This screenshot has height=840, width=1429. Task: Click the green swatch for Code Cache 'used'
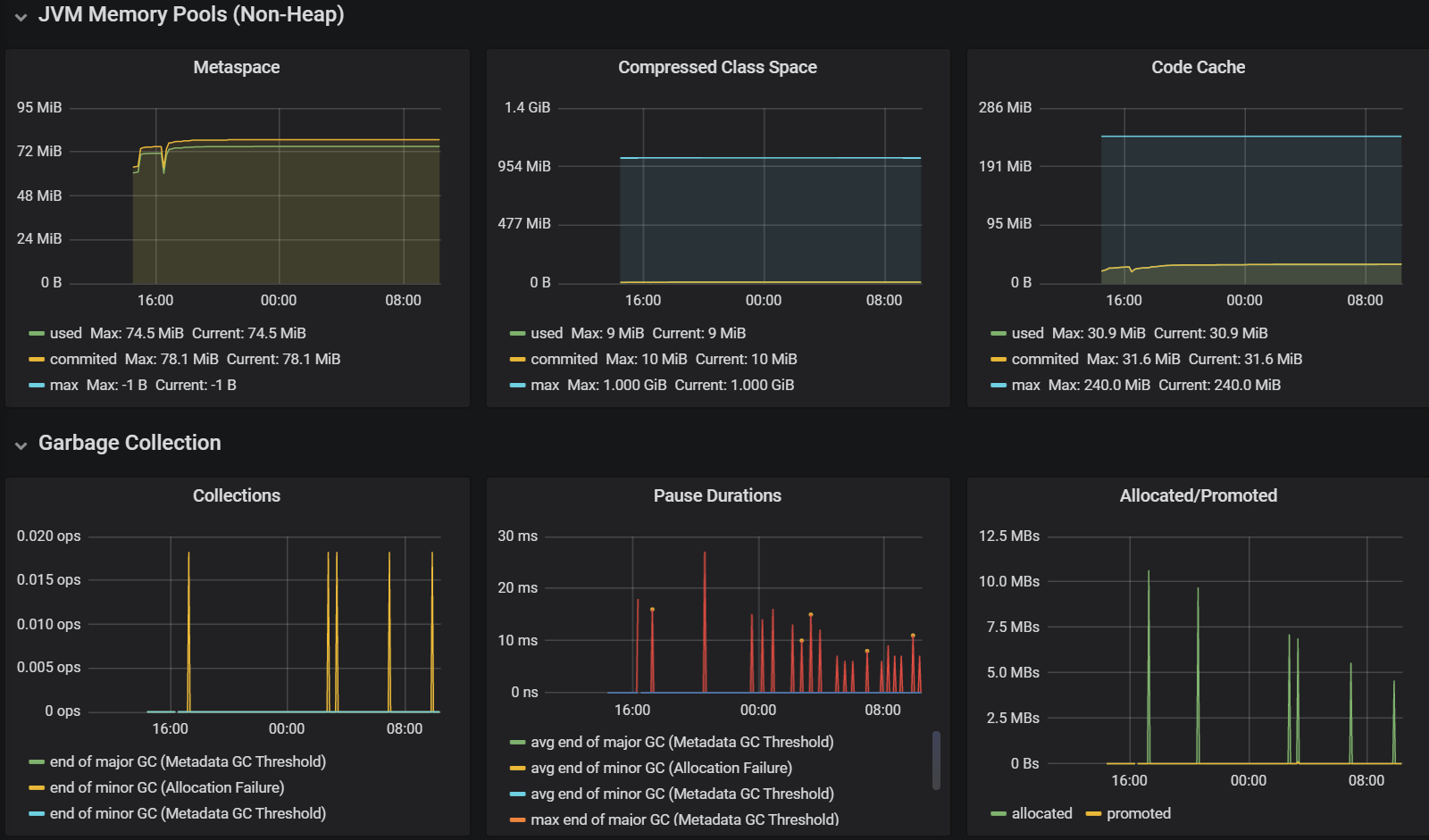tap(999, 334)
